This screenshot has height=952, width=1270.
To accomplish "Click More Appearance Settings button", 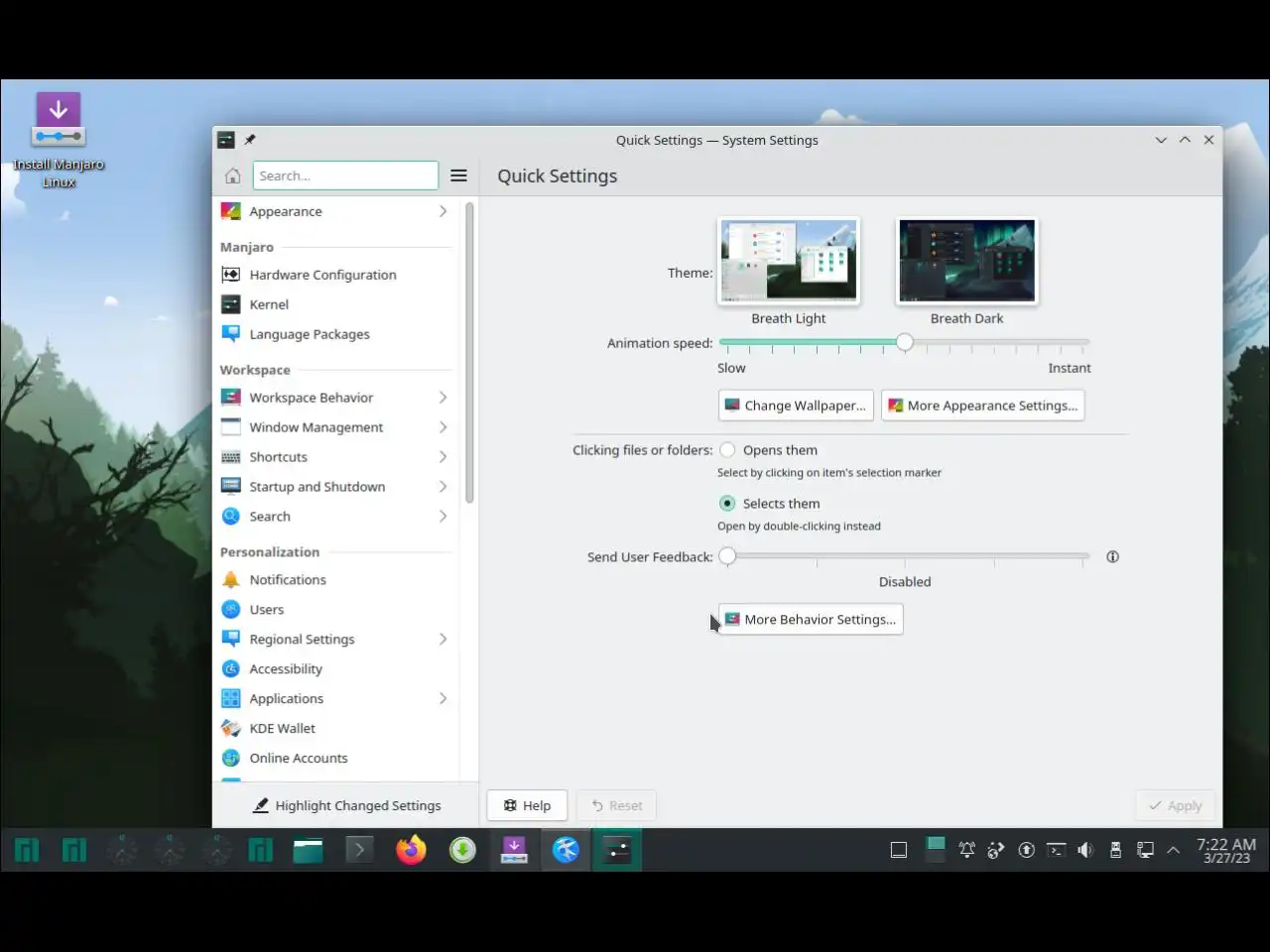I will click(x=982, y=406).
